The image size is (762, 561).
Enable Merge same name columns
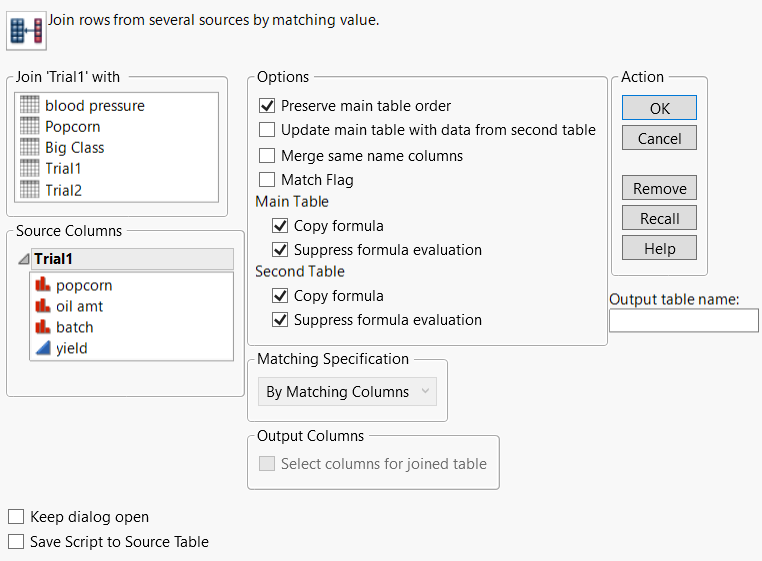tap(267, 156)
